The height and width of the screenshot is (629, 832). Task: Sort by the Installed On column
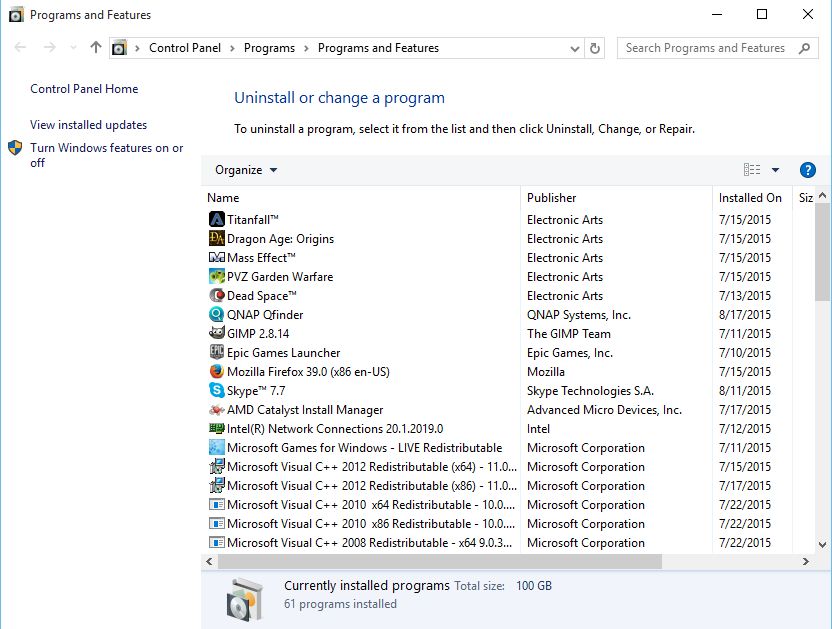click(750, 197)
